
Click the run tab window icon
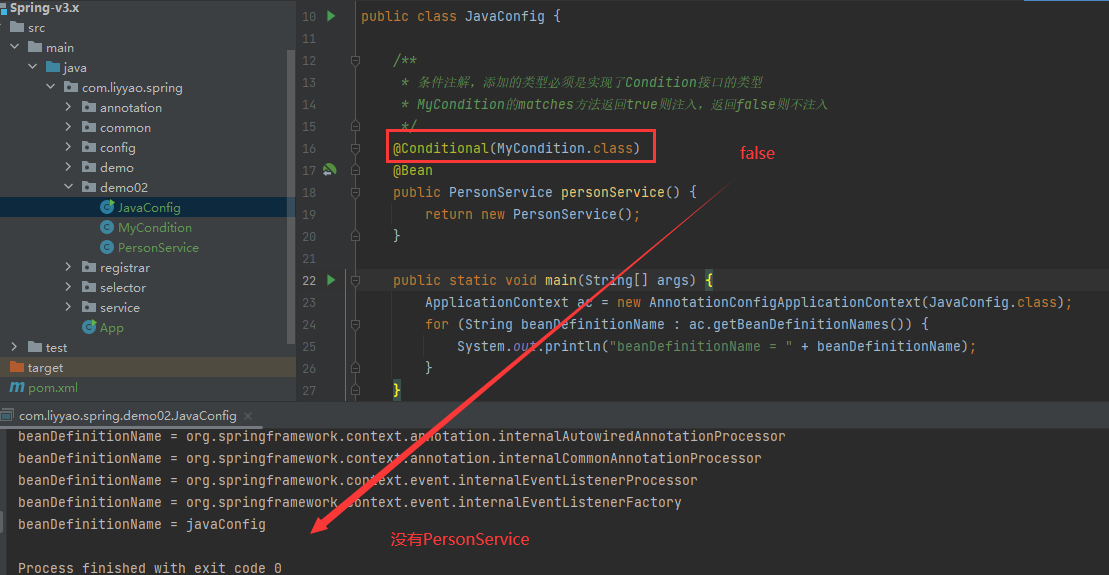[x=7, y=415]
